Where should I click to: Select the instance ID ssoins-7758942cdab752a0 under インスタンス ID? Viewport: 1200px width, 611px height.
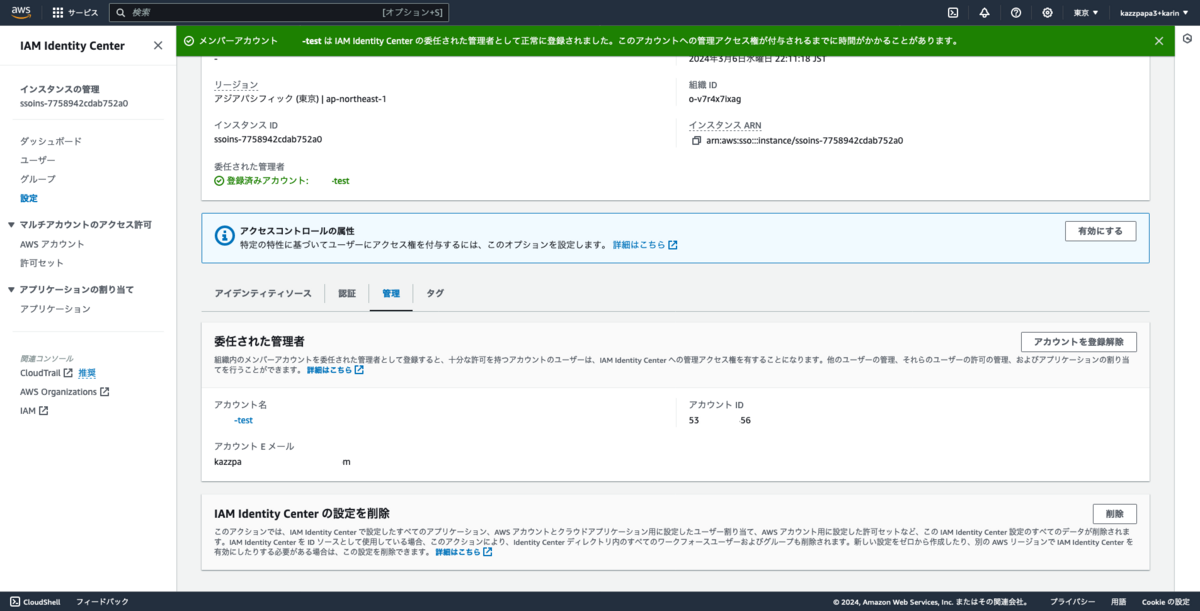(268, 140)
